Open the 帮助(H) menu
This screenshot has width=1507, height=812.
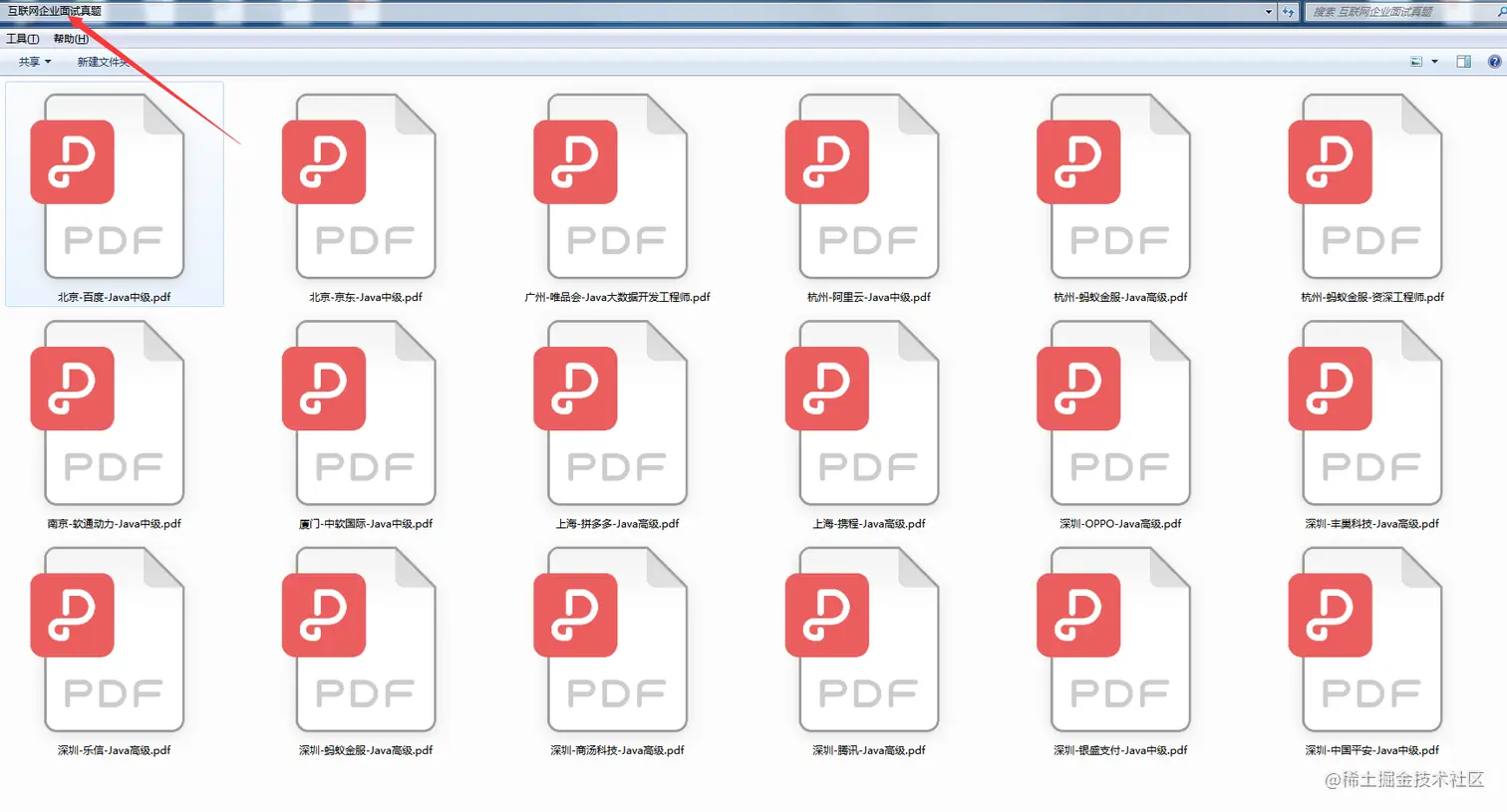71,39
